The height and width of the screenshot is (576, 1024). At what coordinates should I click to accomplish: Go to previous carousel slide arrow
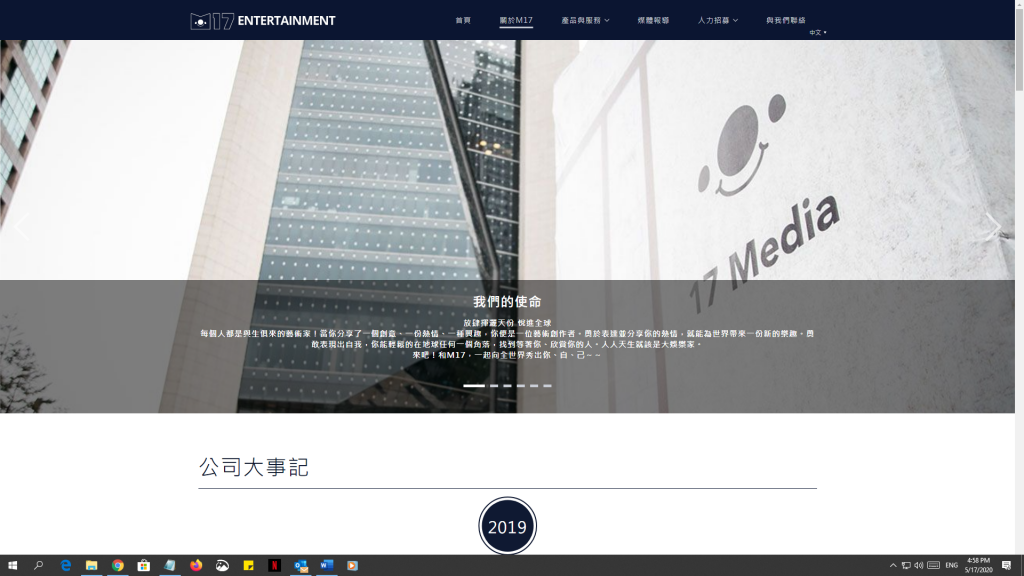pyautogui.click(x=20, y=227)
